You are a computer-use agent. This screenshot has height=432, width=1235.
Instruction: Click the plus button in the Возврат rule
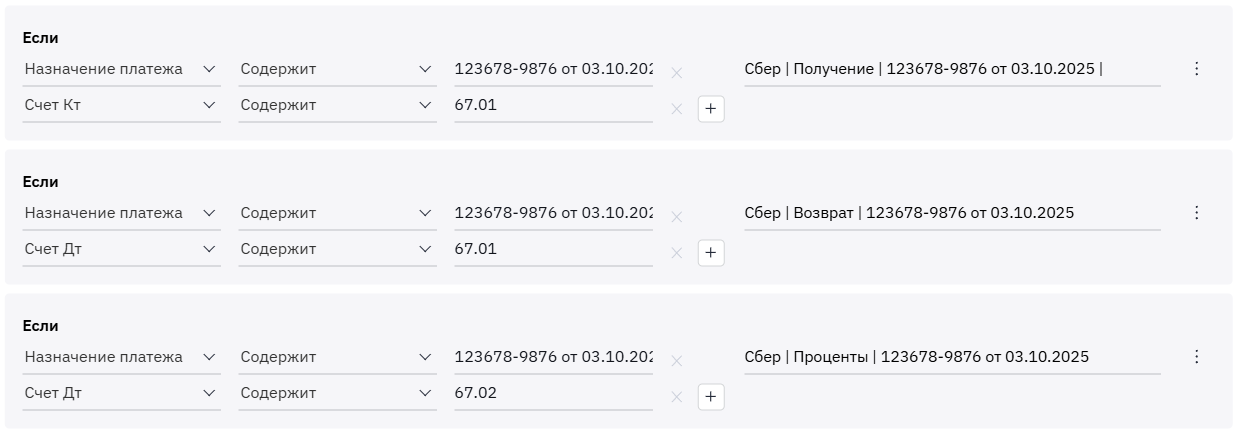point(711,253)
